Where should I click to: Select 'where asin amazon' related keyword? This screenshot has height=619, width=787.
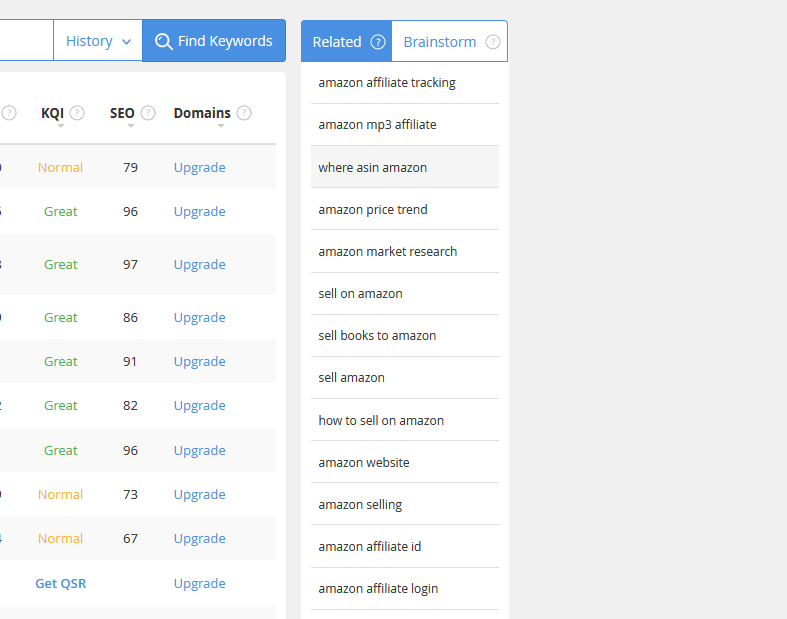pyautogui.click(x=405, y=167)
